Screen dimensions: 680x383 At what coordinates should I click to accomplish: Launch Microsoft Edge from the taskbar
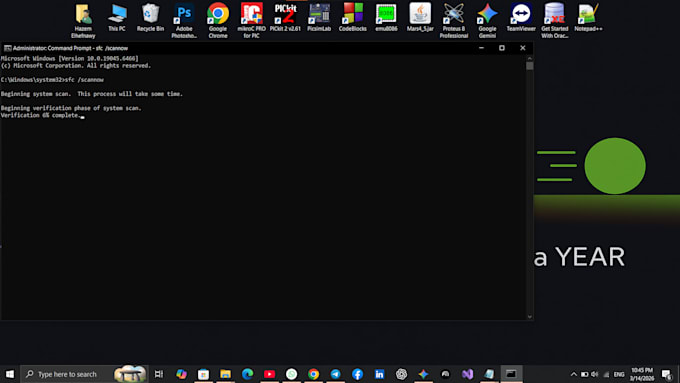[x=248, y=374]
